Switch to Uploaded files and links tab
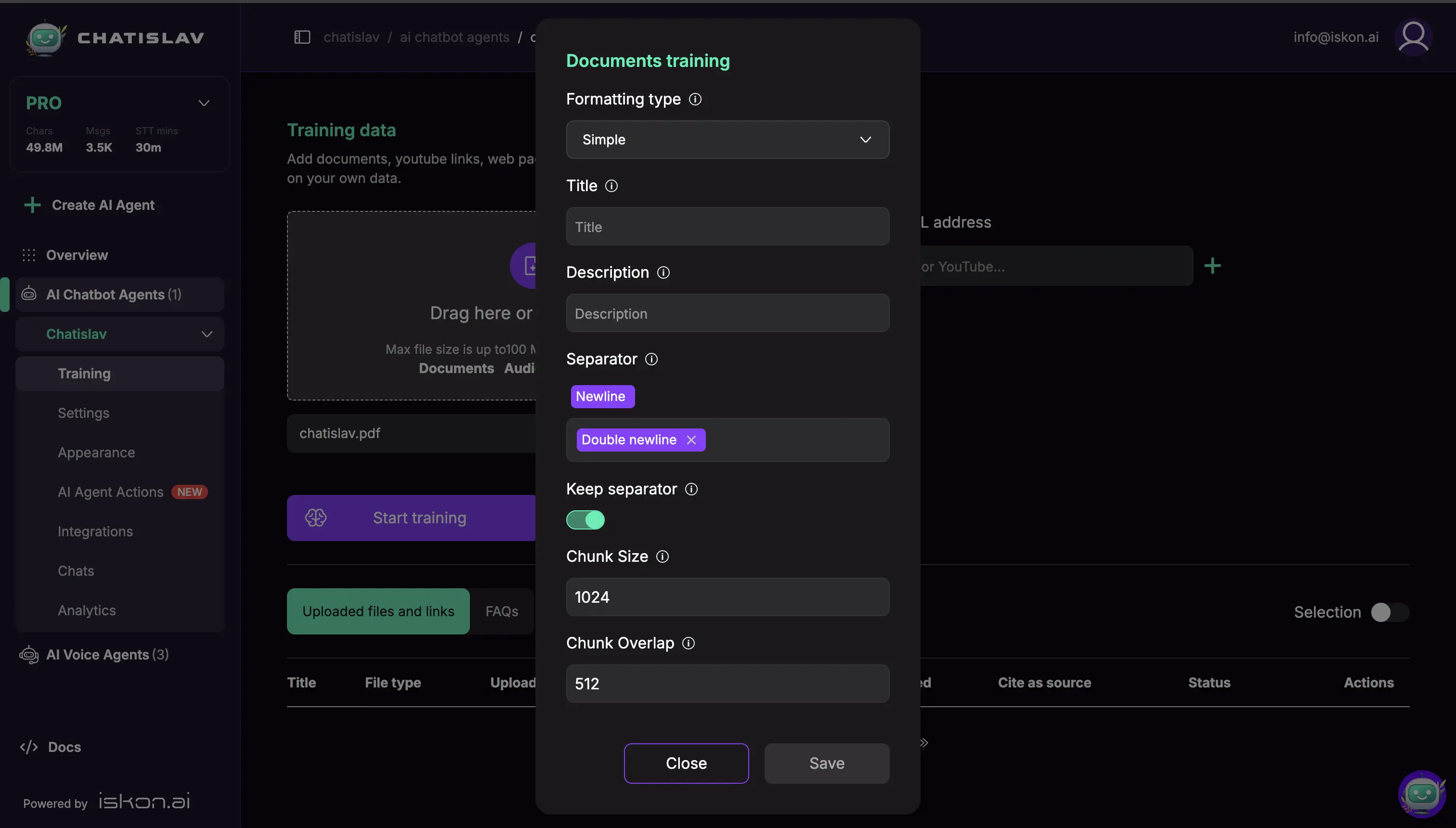1456x828 pixels. click(378, 611)
